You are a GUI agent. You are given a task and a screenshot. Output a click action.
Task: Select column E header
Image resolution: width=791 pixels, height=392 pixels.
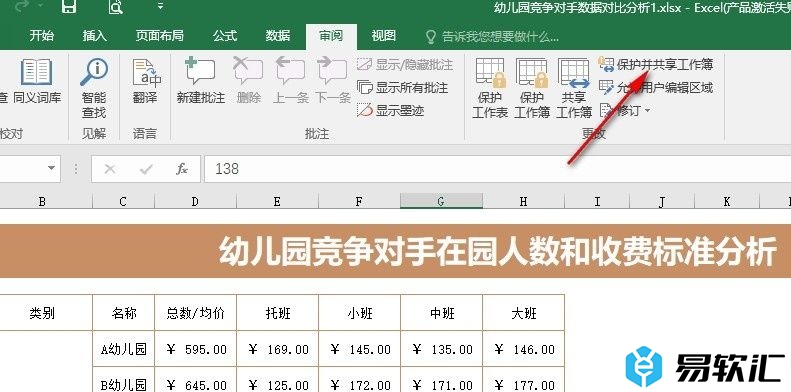point(277,201)
